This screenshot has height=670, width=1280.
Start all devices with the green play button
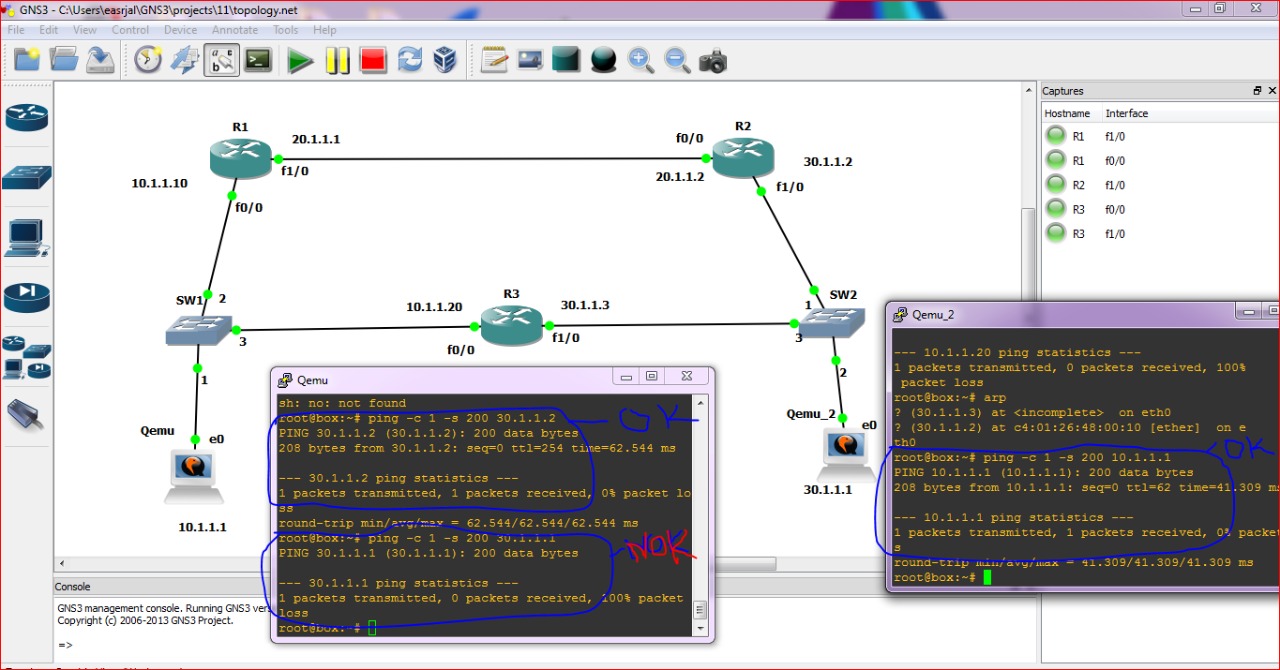pyautogui.click(x=300, y=61)
